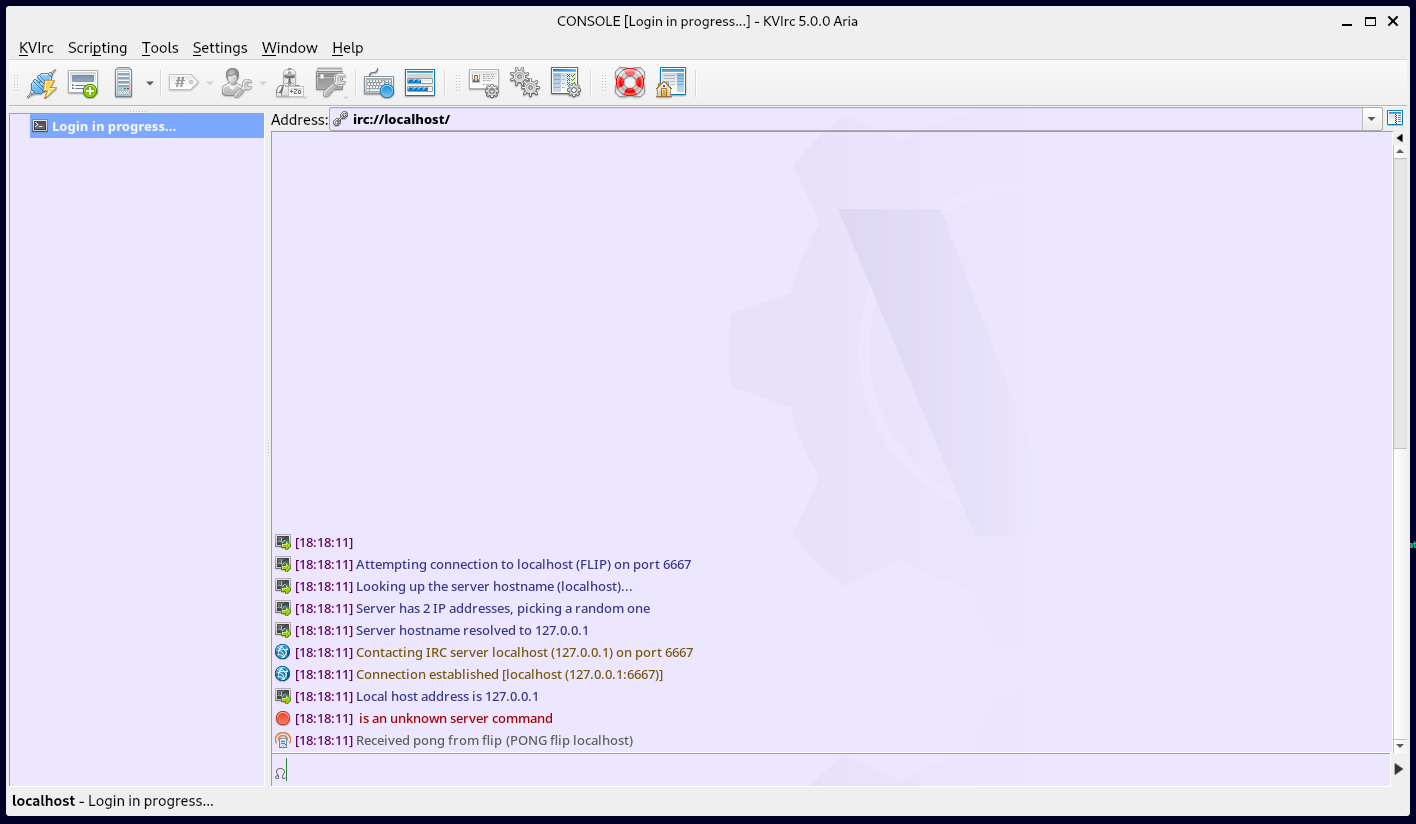This screenshot has height=824, width=1416.
Task: Minimize the KVIrc window
Action: coord(1349,21)
